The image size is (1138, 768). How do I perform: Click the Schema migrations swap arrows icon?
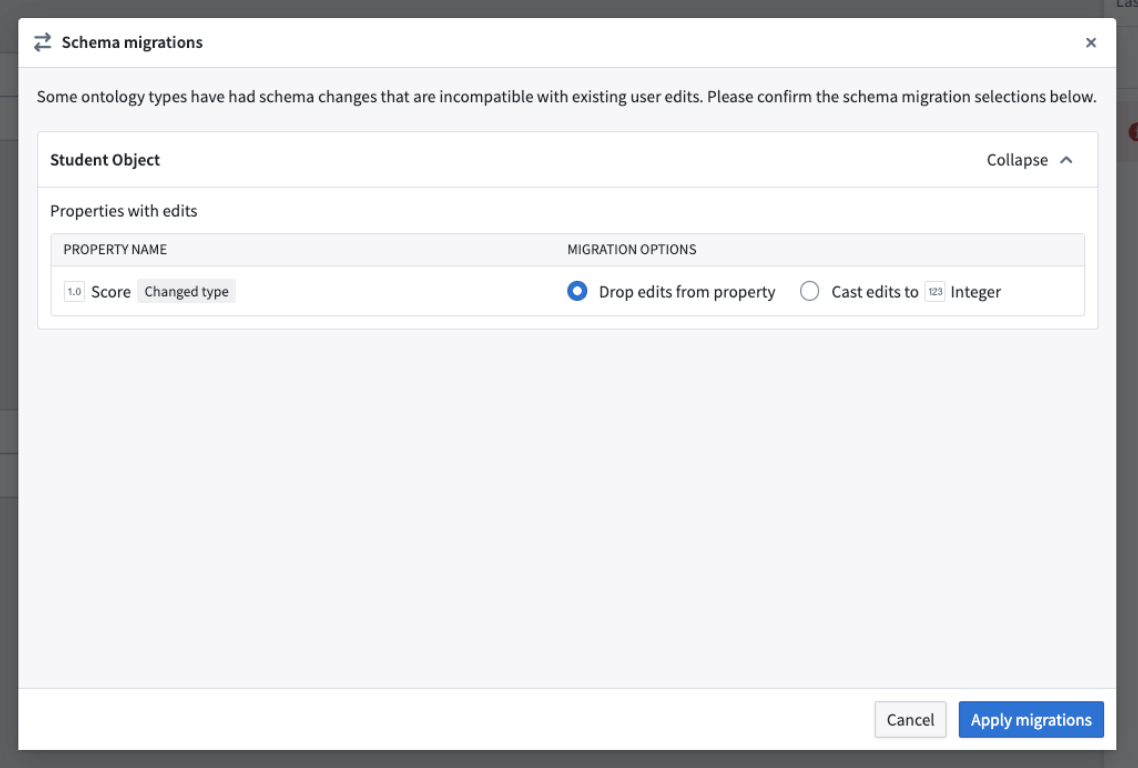(x=43, y=42)
